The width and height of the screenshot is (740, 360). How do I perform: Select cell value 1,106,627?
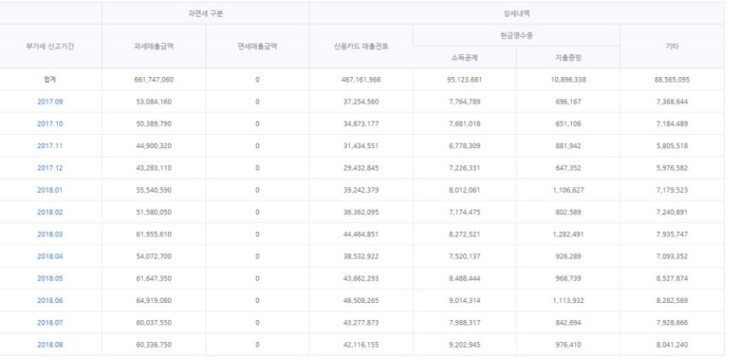pos(568,190)
